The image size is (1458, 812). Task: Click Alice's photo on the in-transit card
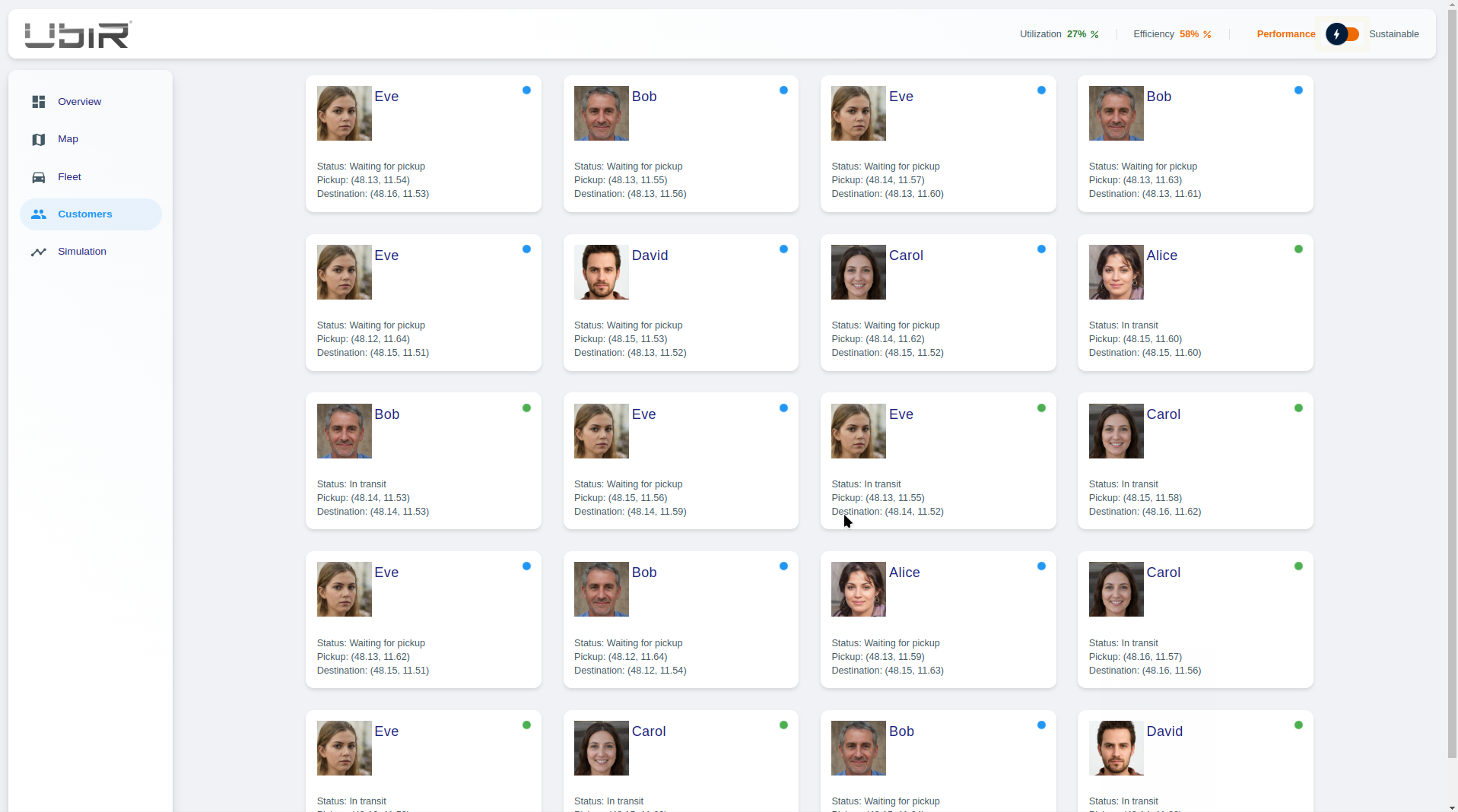click(x=1117, y=272)
